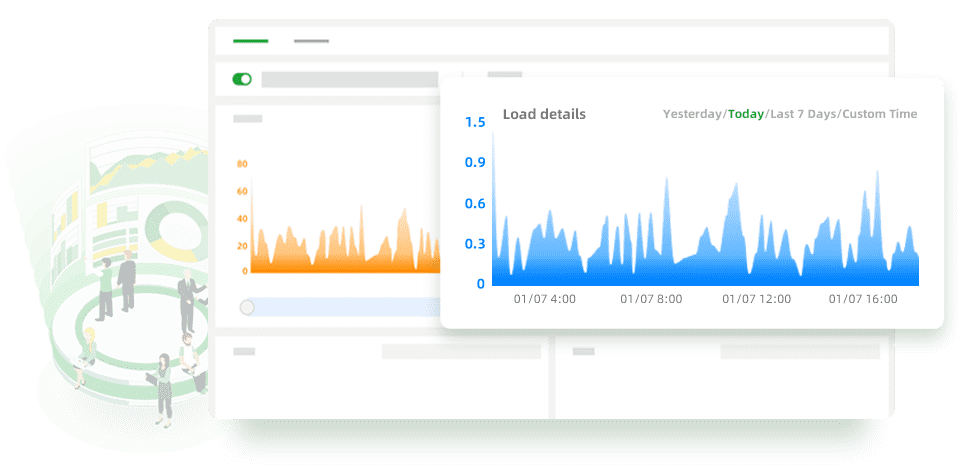
Task: Click the 1.5 value on load axis
Action: [x=475, y=122]
